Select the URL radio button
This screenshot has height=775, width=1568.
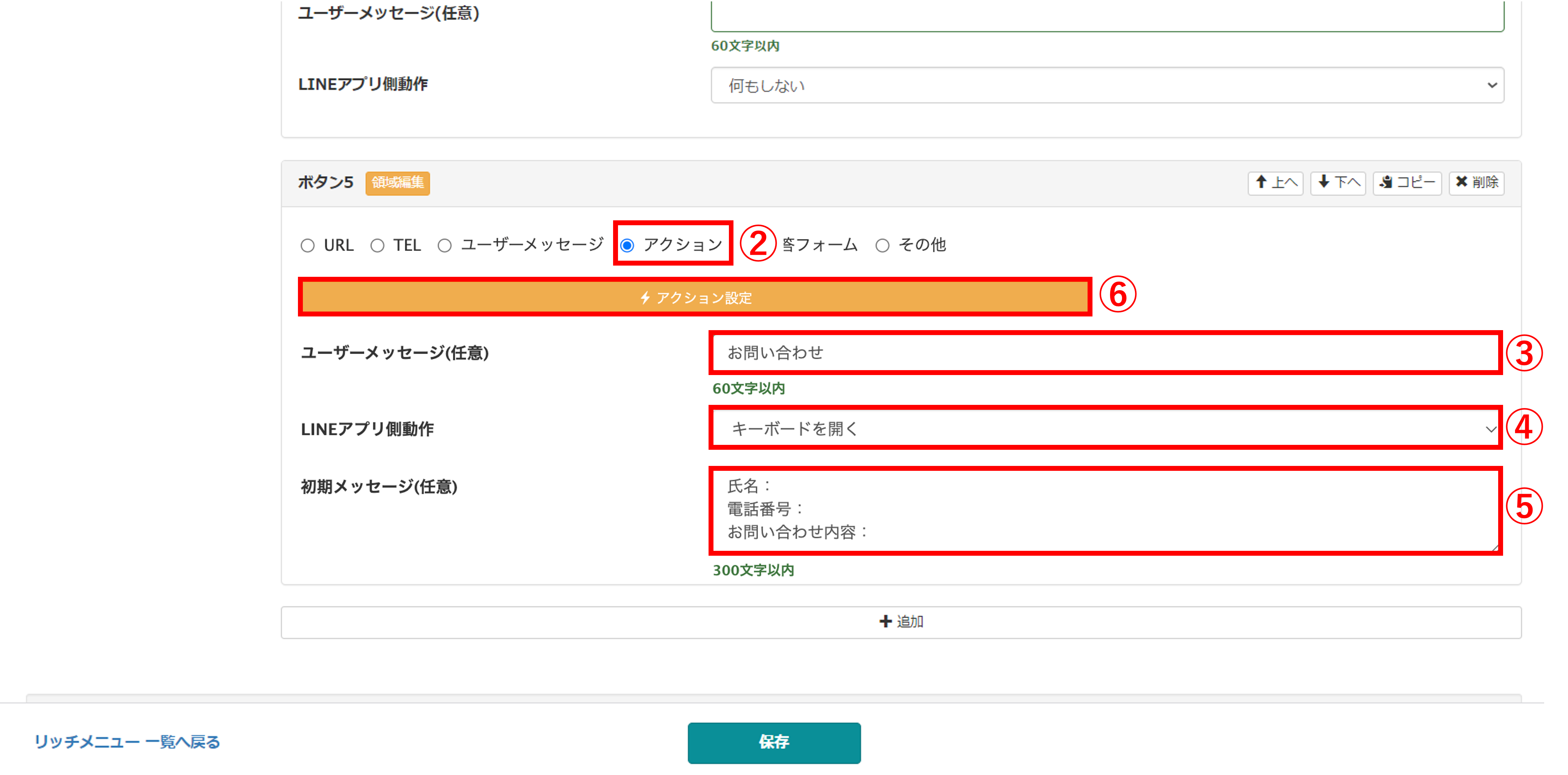point(308,245)
